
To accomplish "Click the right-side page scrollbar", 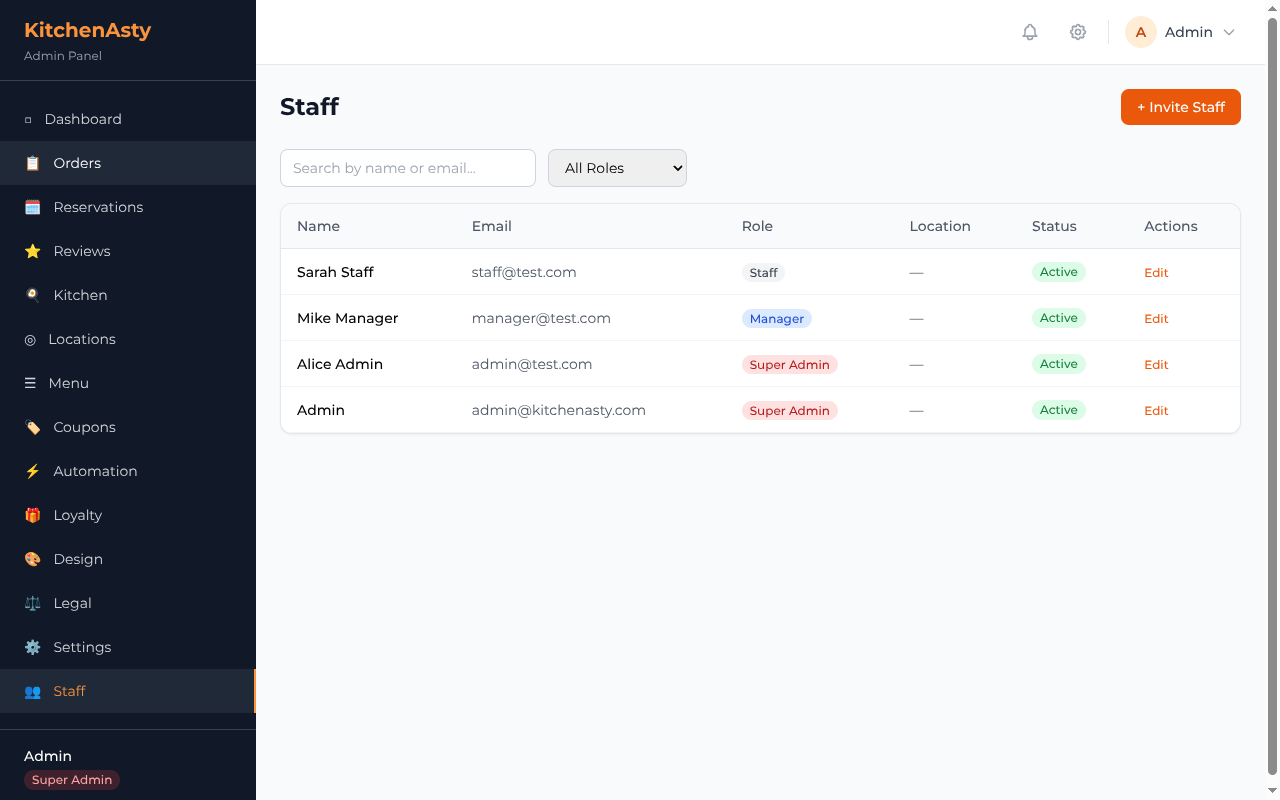I will tap(1273, 400).
